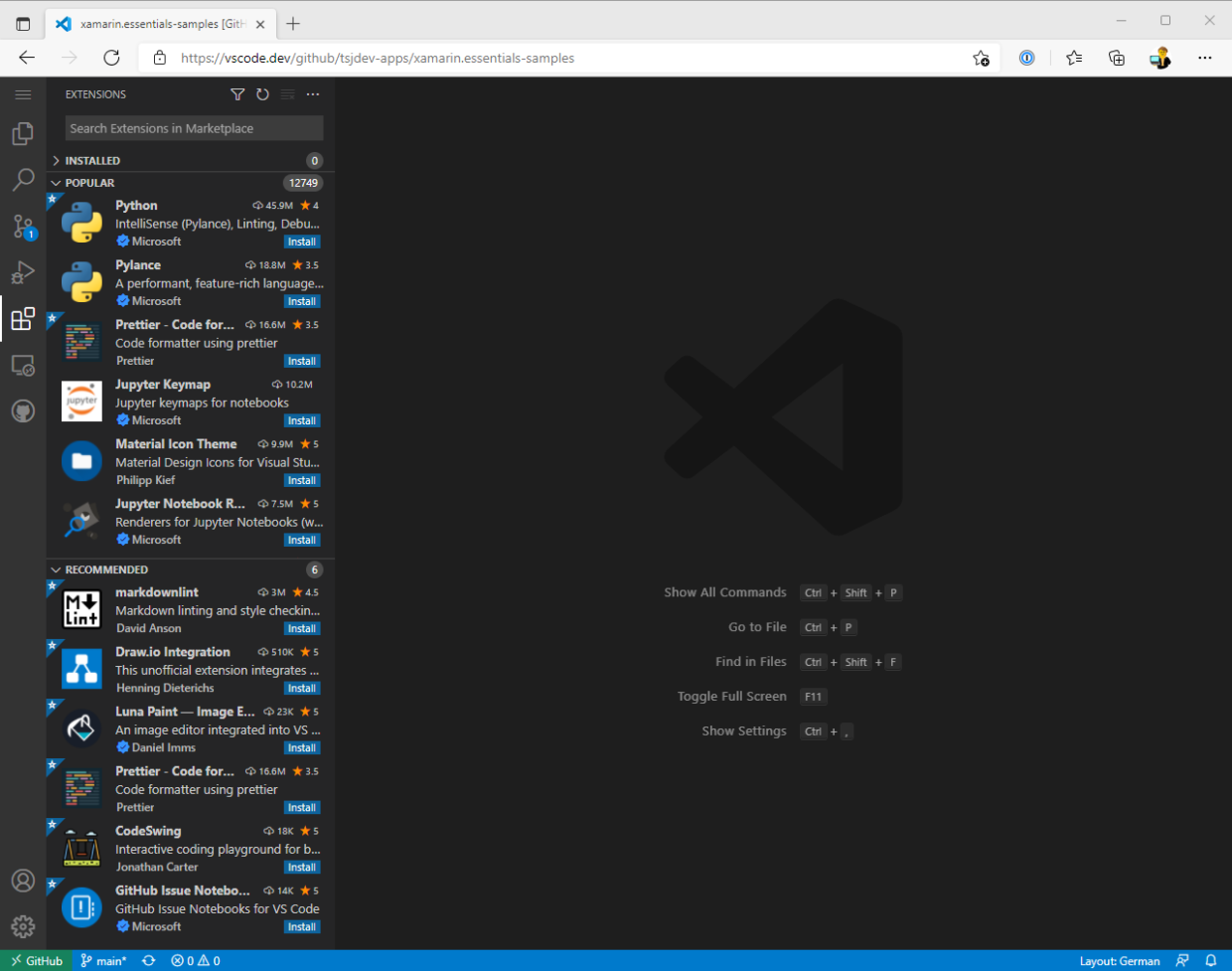Open the Search view

pos(22,179)
